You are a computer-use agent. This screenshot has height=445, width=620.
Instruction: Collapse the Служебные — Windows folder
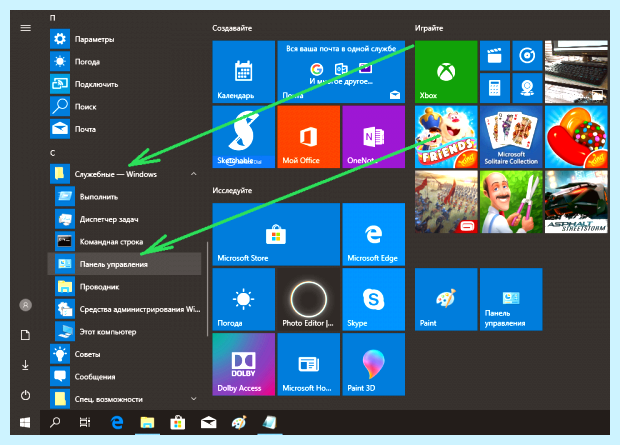pyautogui.click(x=125, y=174)
